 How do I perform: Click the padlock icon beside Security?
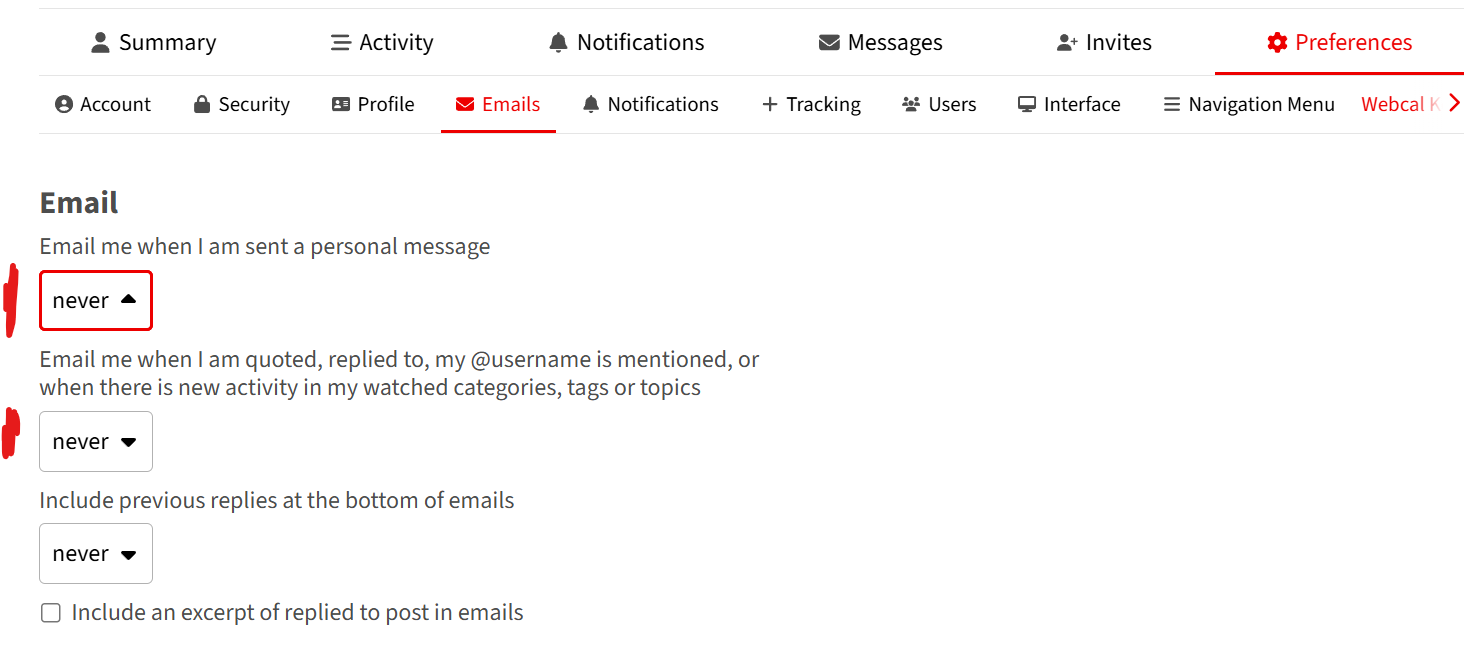click(x=202, y=105)
